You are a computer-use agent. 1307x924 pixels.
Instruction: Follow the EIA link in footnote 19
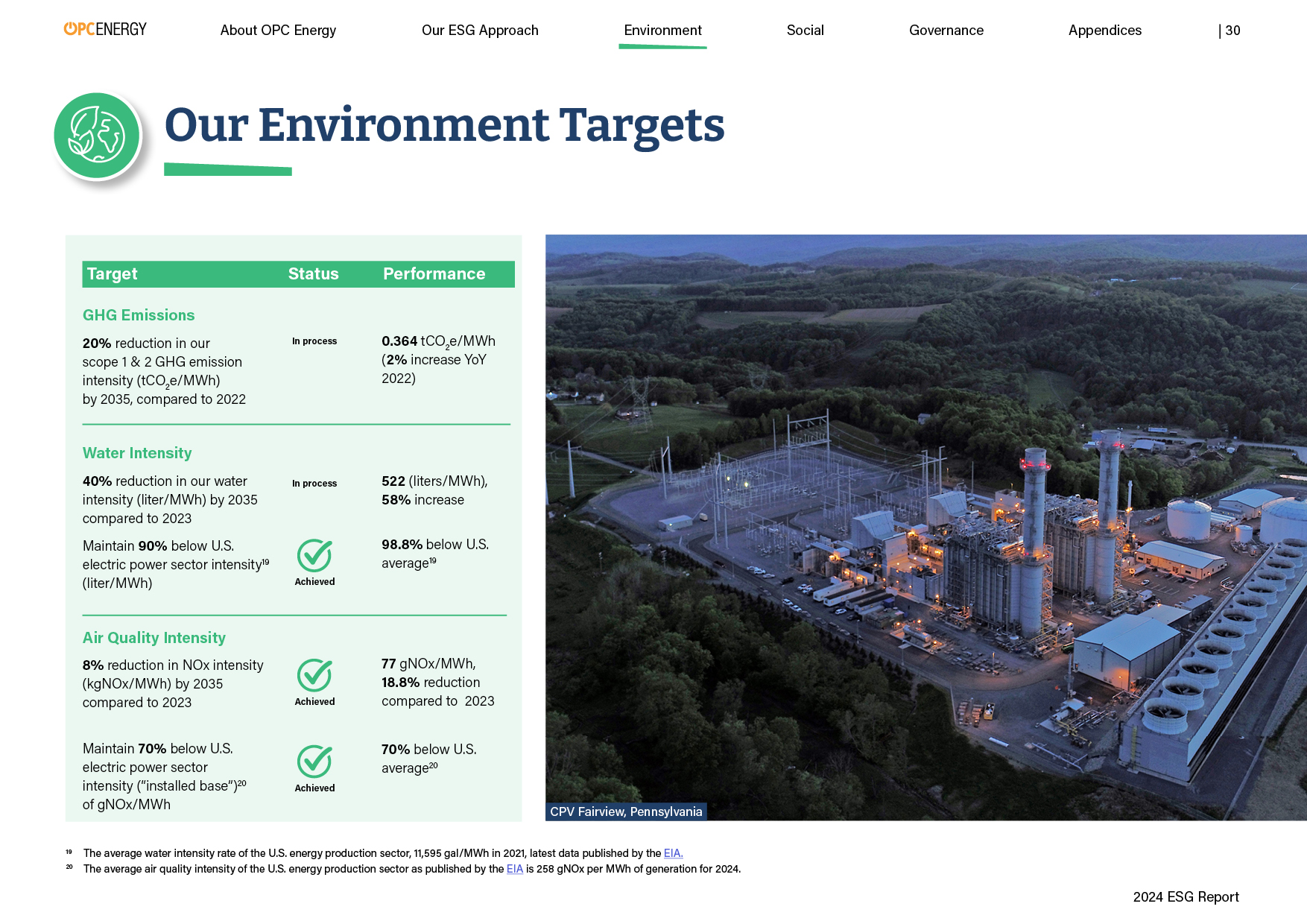pos(673,853)
